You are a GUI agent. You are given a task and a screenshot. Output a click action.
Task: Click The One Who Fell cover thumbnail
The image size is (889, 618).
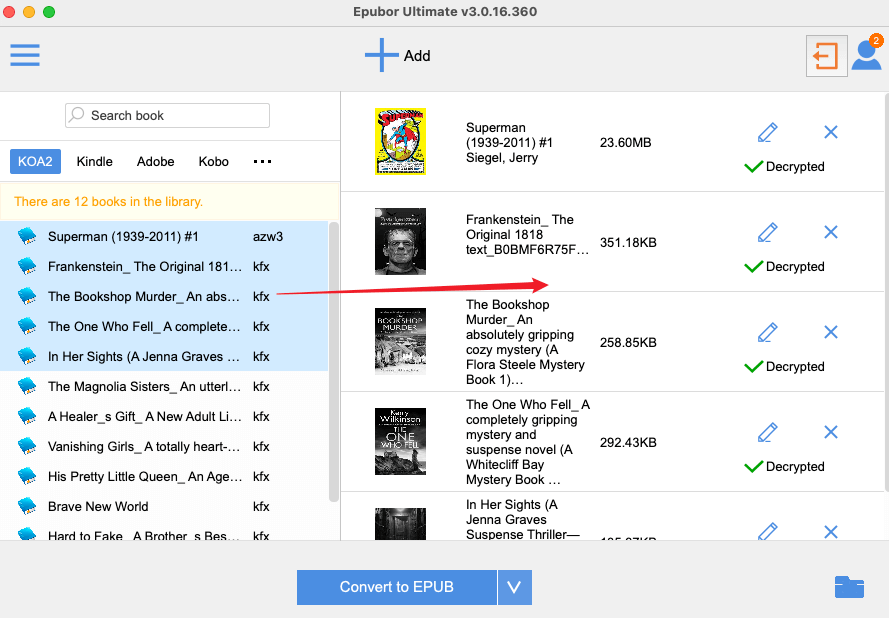point(400,441)
